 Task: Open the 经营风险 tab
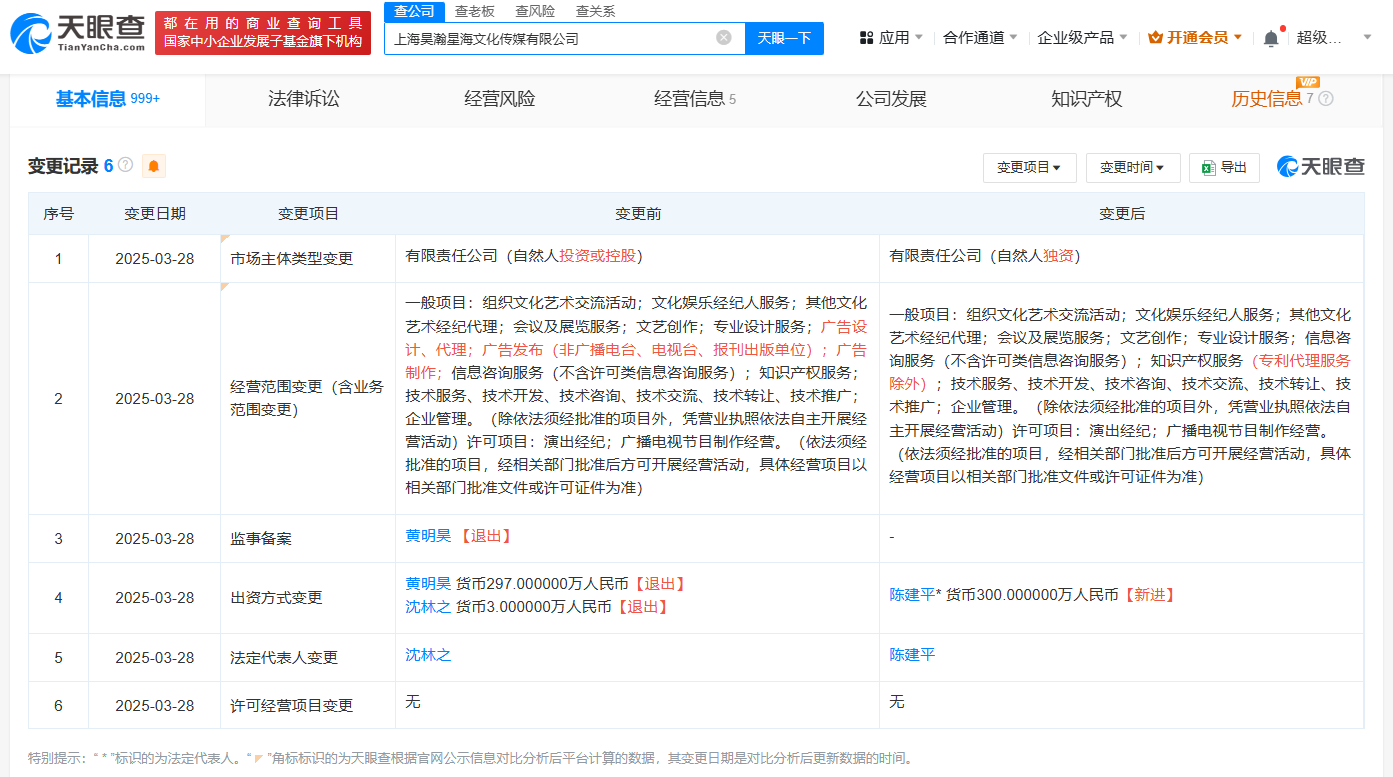(500, 99)
